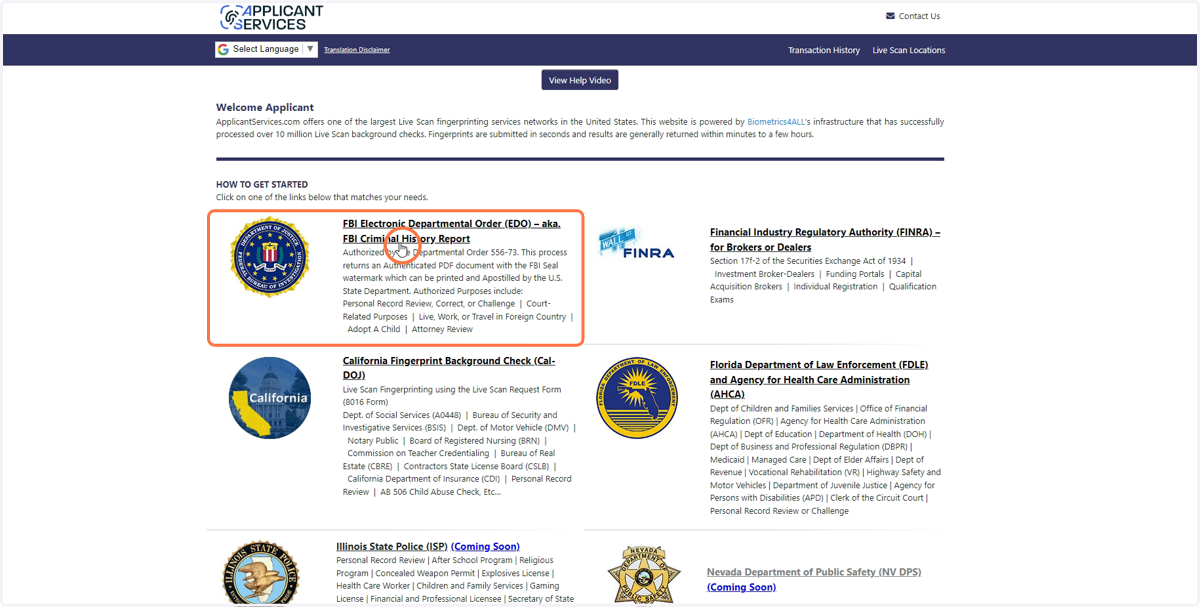
Task: Open the Illinois State Police (ISP) link
Action: click(x=392, y=547)
